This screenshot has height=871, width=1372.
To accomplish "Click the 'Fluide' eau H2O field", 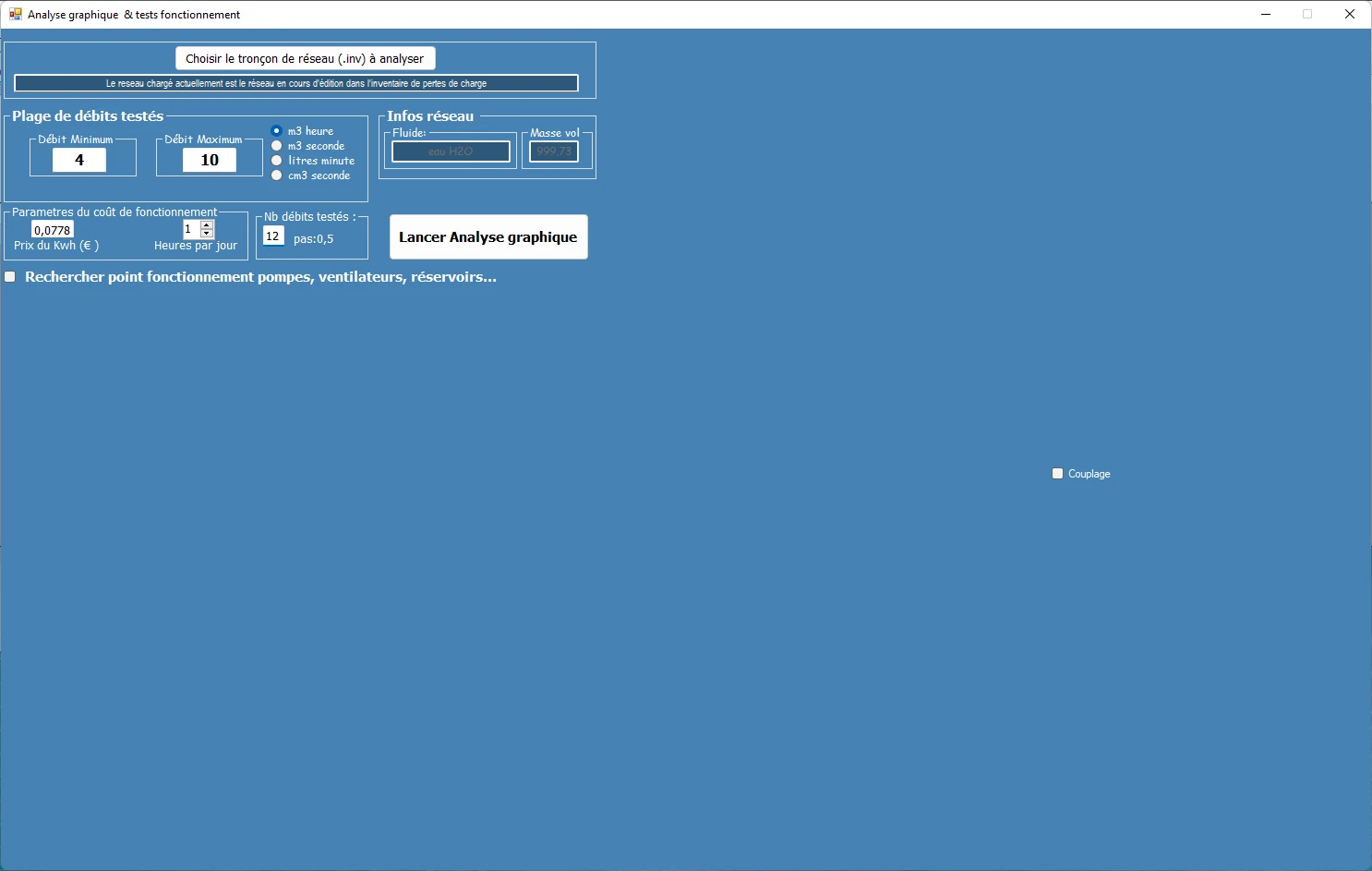I will [451, 151].
